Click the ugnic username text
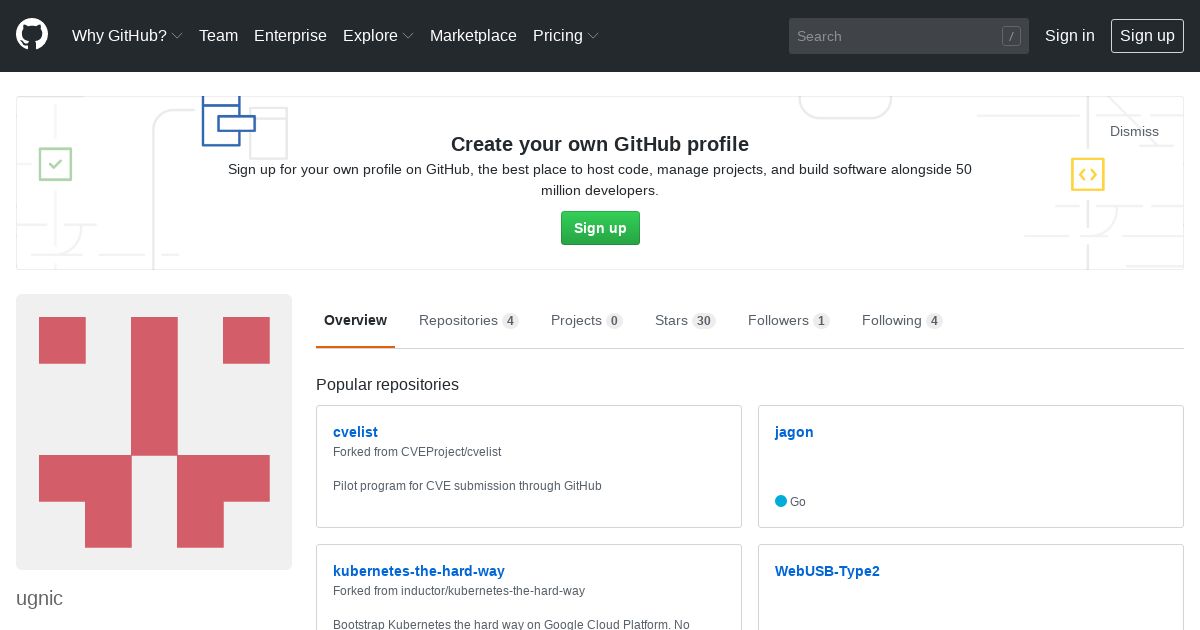The image size is (1200, 630). tap(39, 598)
